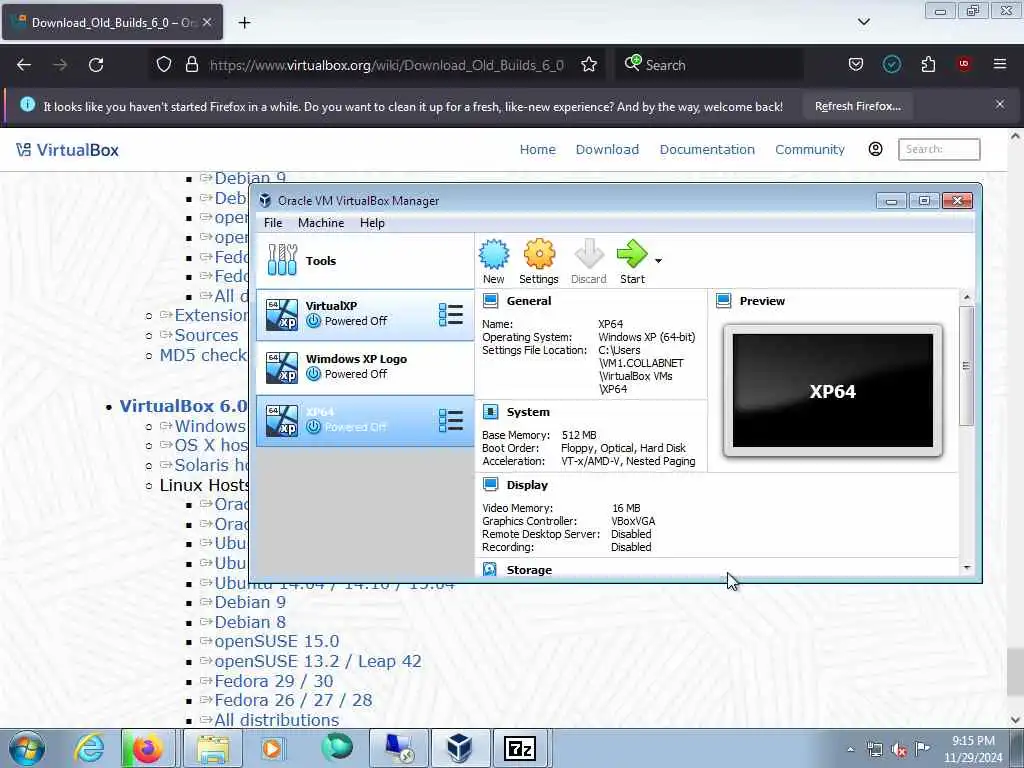Open Windows Explorer folder on taskbar

213,748
